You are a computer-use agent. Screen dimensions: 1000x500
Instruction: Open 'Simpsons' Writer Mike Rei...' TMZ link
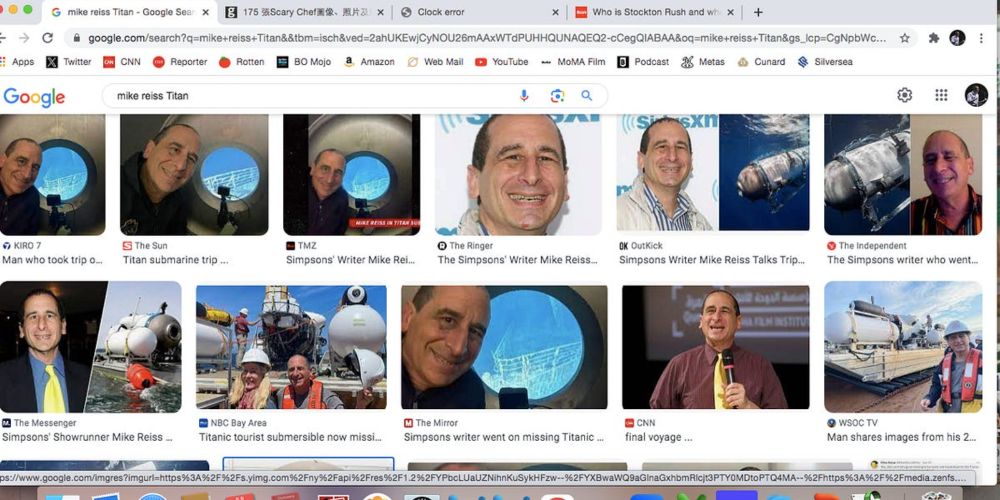[350, 260]
